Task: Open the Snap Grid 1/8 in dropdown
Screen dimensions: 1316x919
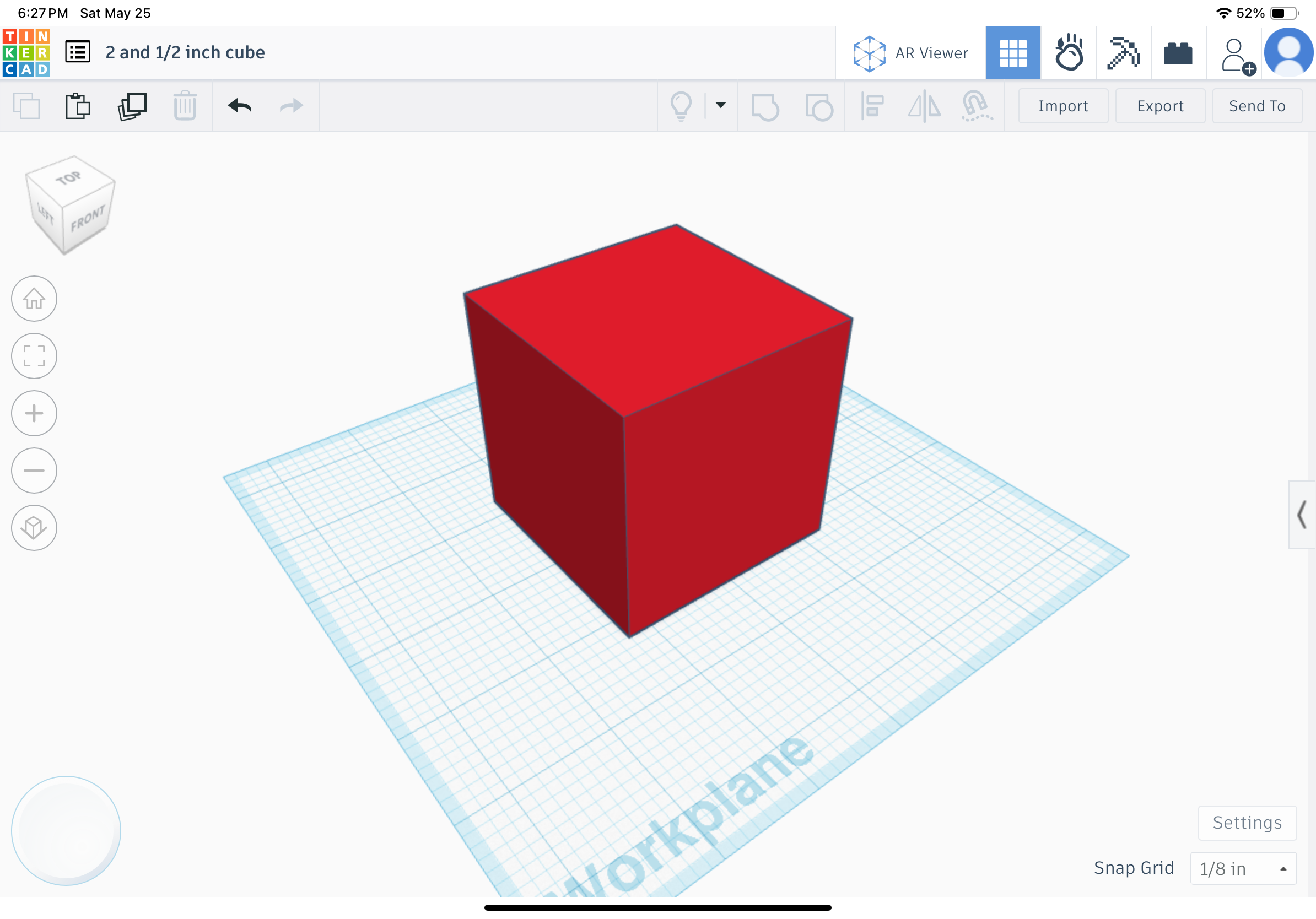Action: (x=1243, y=868)
